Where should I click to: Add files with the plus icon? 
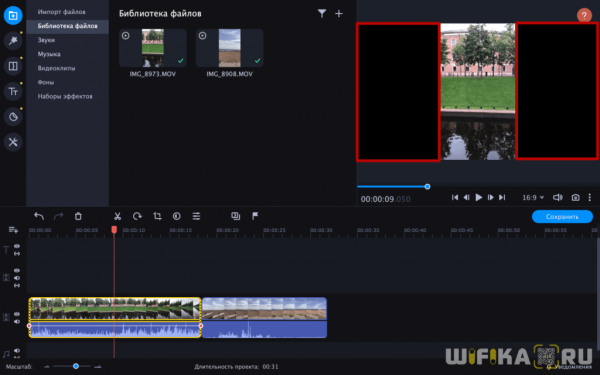[339, 14]
